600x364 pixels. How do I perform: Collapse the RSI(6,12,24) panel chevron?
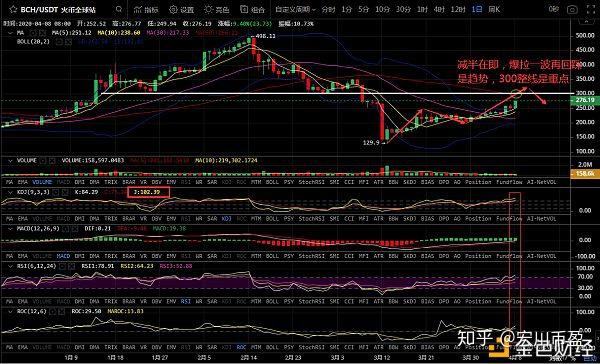(x=10, y=266)
